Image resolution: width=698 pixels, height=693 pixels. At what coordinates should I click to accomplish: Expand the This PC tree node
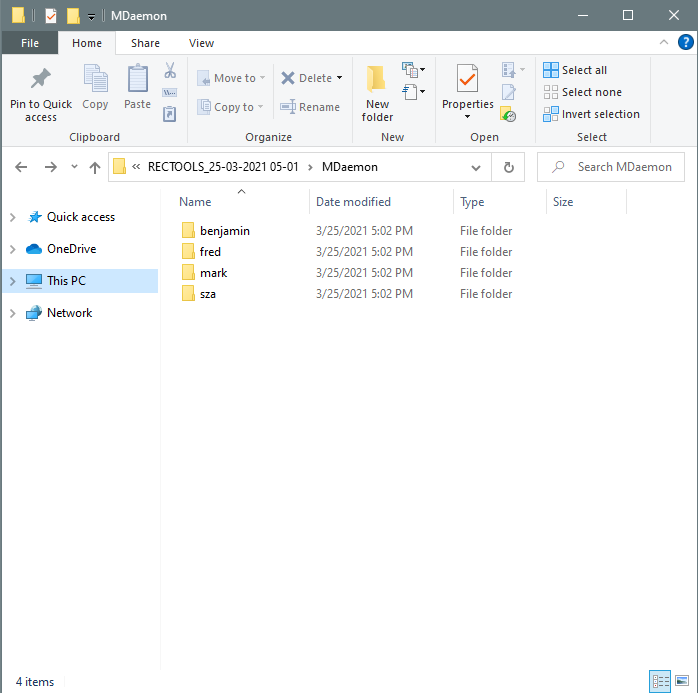12,281
